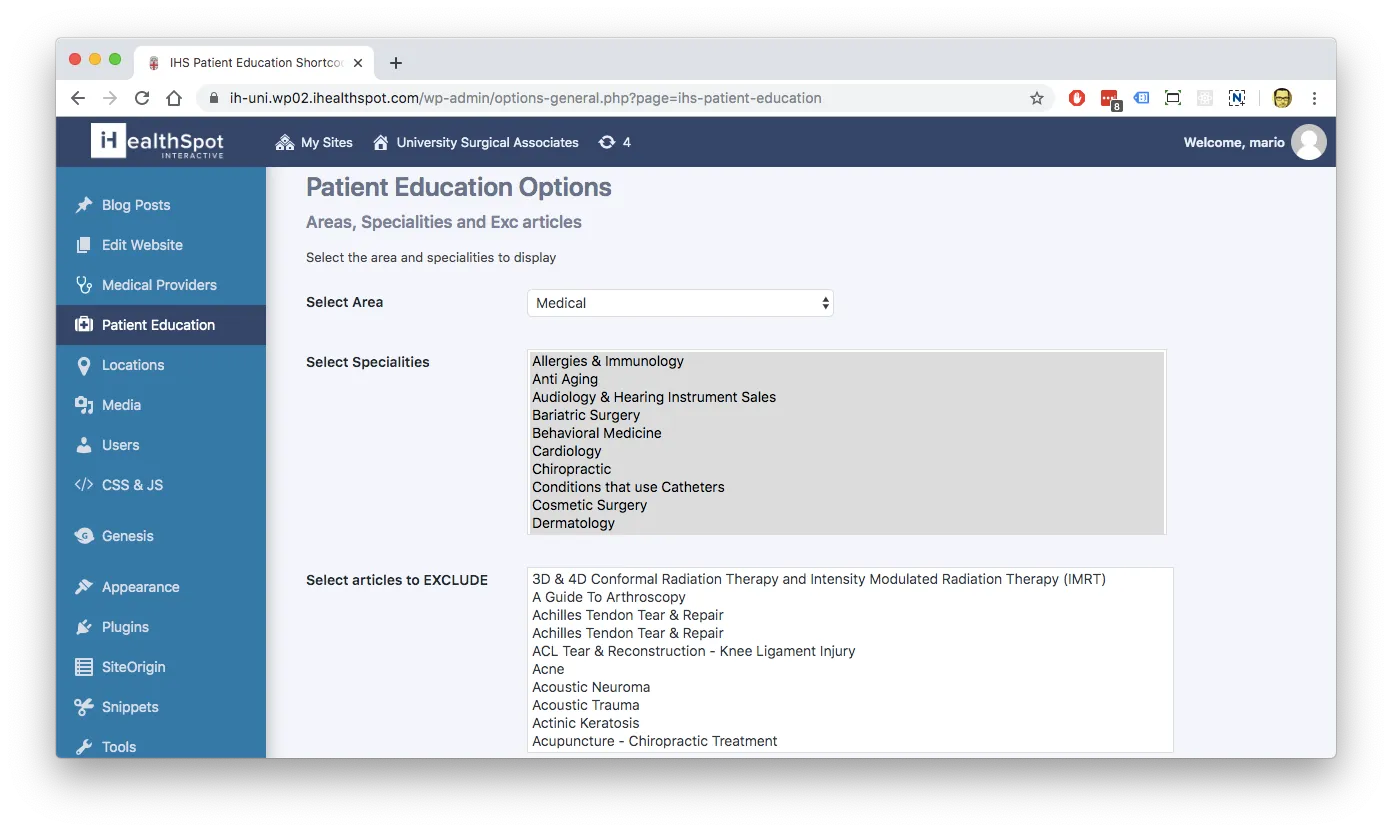Open My Sites in admin bar
This screenshot has width=1392, height=832.
tap(314, 142)
